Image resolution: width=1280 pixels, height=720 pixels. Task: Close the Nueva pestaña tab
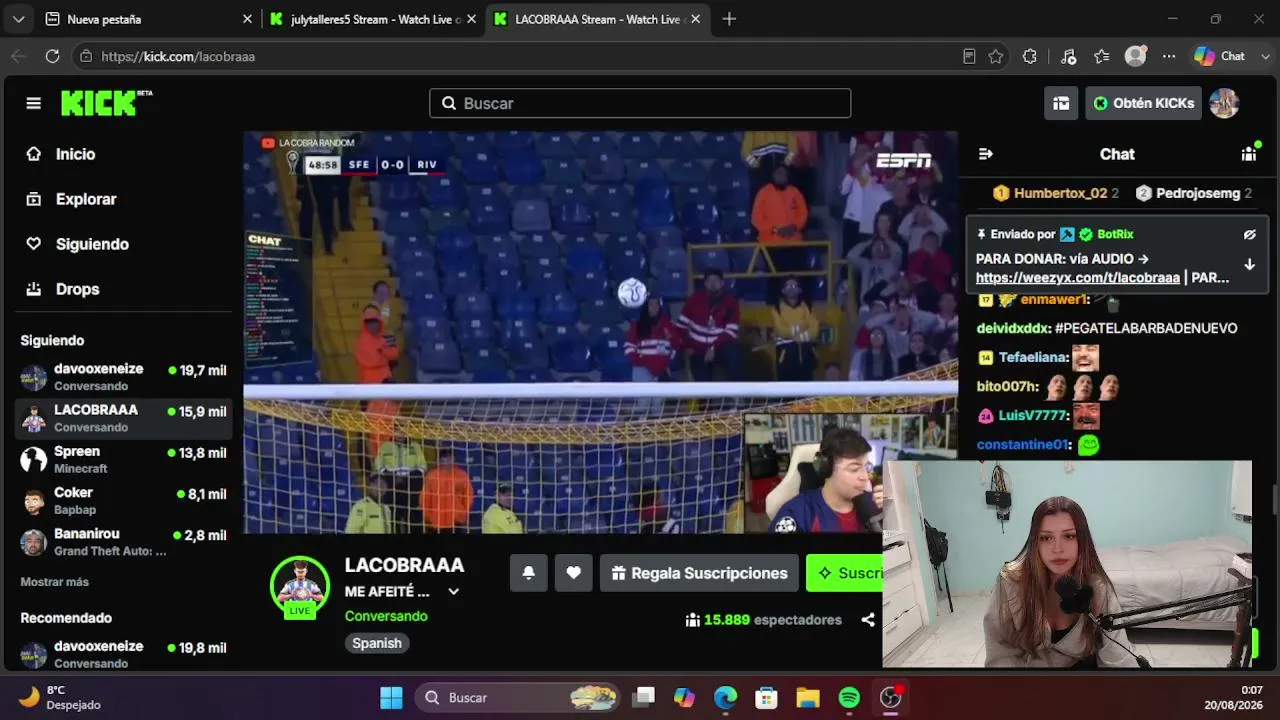tap(248, 19)
